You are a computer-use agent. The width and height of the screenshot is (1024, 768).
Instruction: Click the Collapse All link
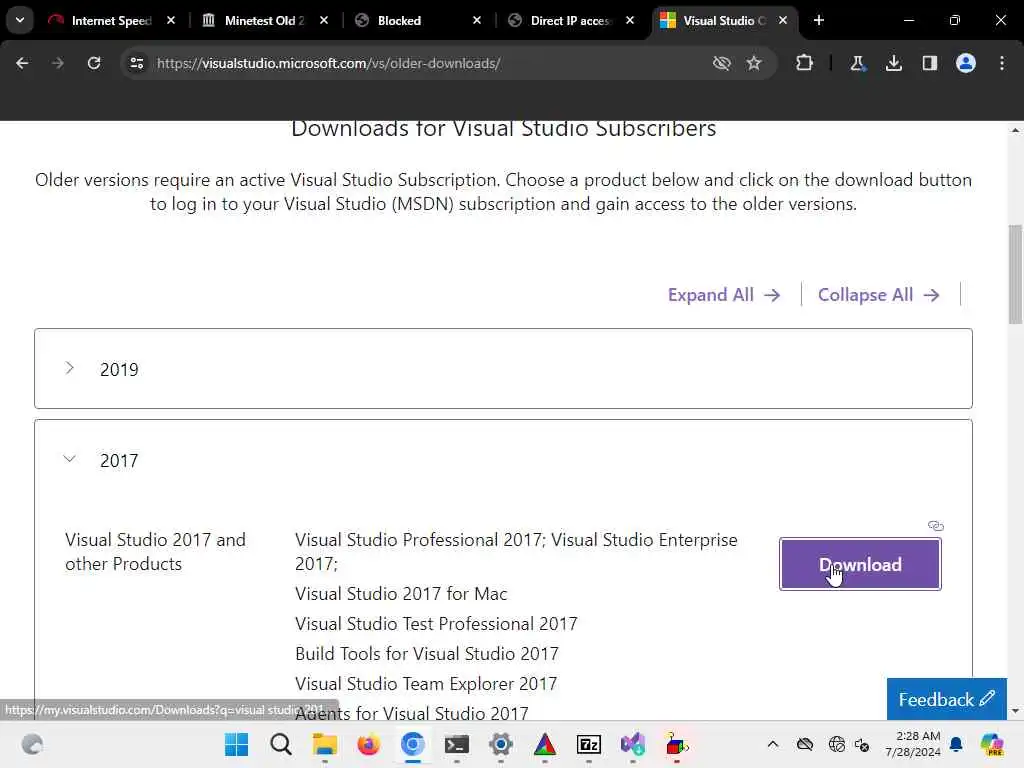coord(878,295)
